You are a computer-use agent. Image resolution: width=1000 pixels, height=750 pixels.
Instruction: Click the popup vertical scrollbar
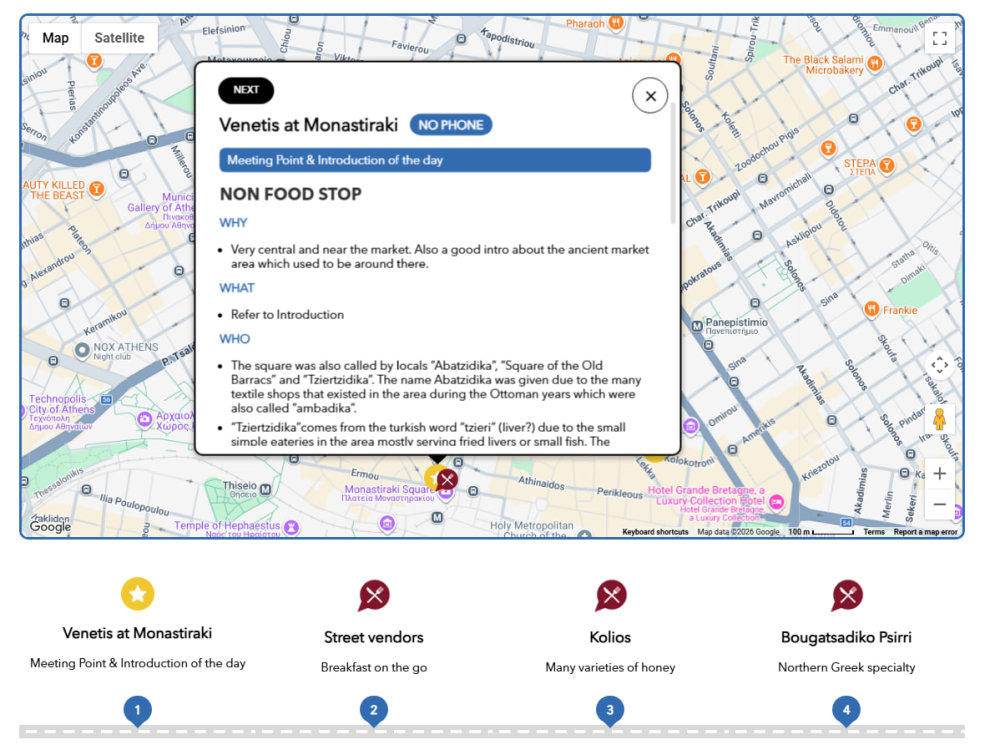click(673, 163)
